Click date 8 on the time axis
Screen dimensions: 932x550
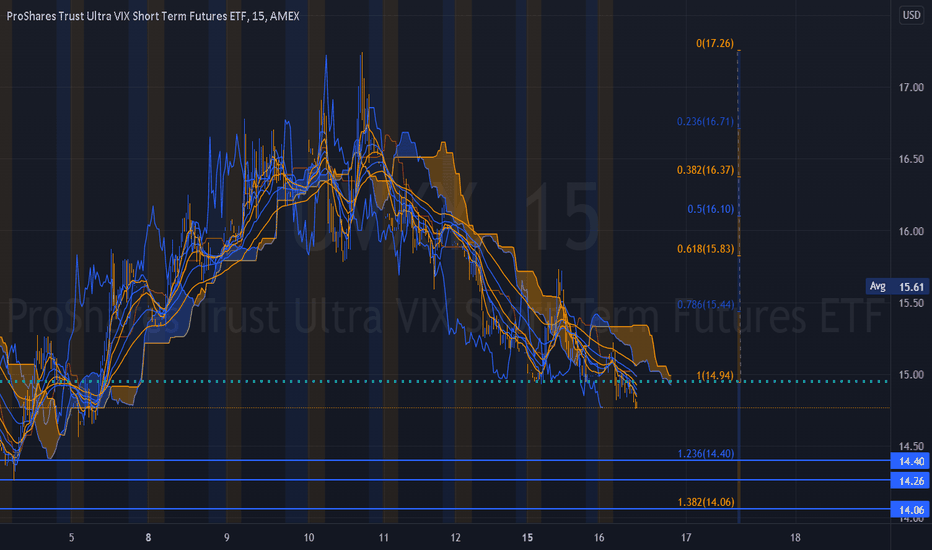click(148, 538)
